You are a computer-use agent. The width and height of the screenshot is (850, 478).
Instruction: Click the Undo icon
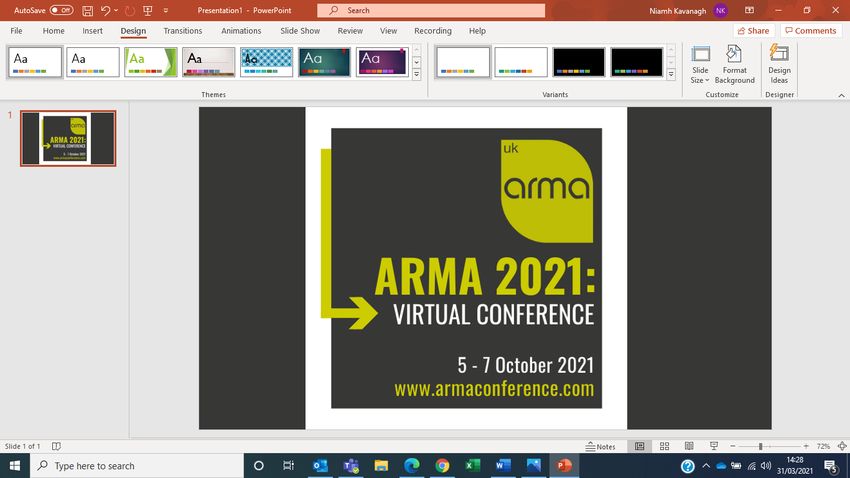pos(105,10)
